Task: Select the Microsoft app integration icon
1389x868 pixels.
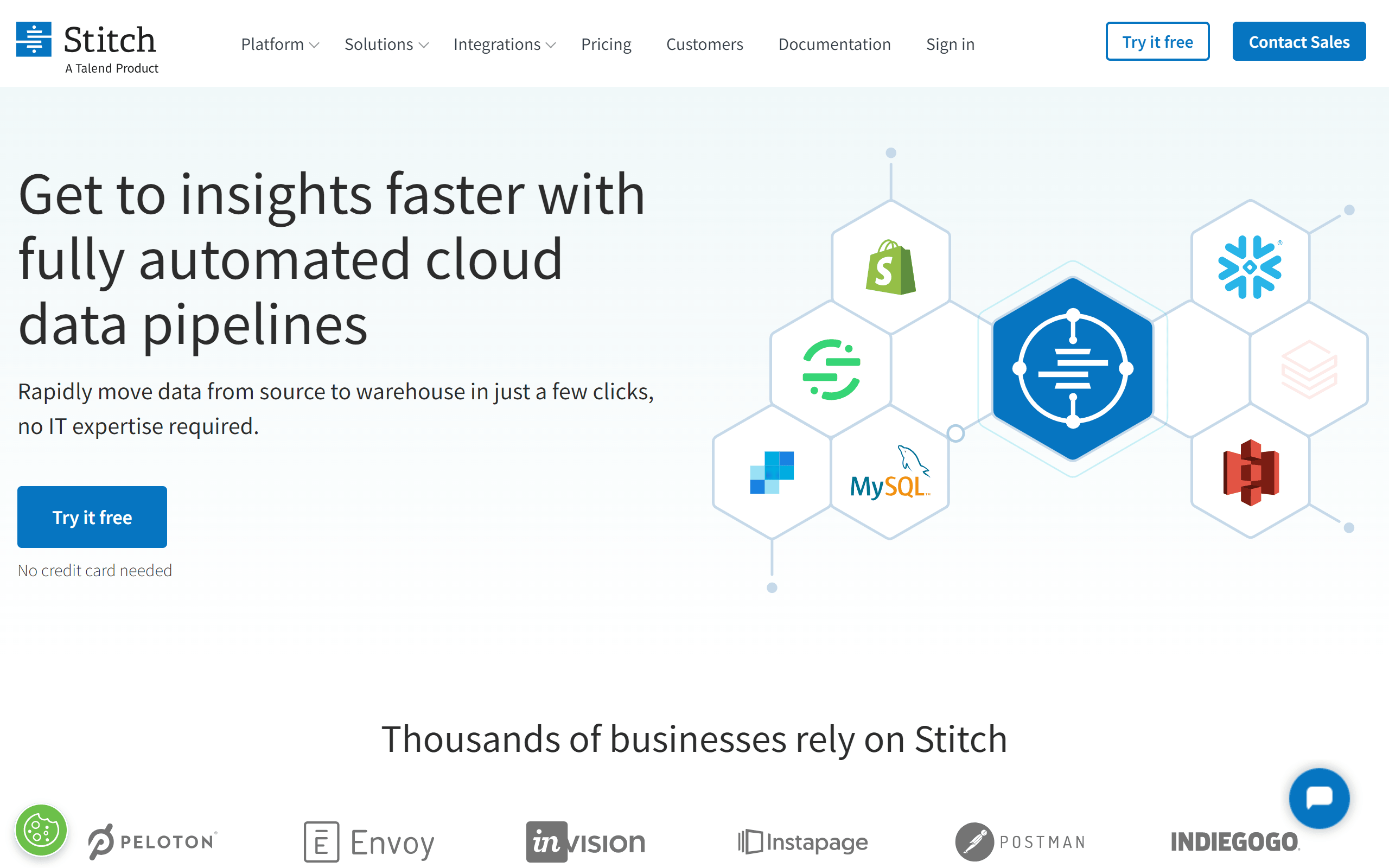Action: pyautogui.click(x=770, y=473)
